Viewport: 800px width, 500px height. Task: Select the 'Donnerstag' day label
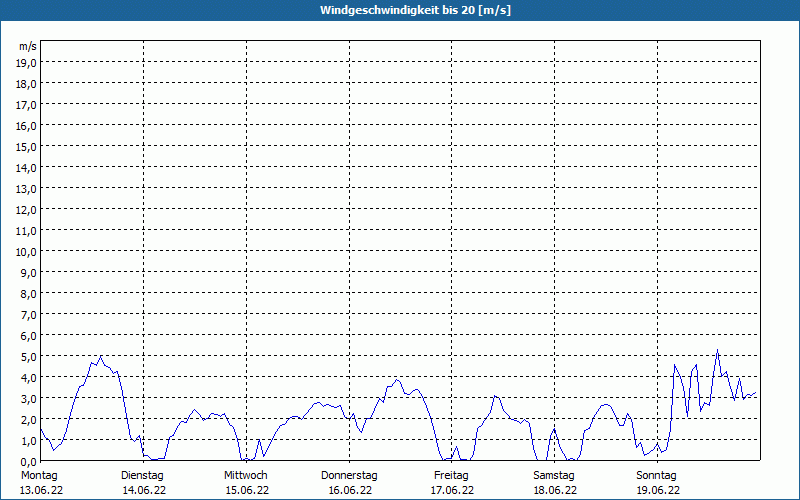349,476
